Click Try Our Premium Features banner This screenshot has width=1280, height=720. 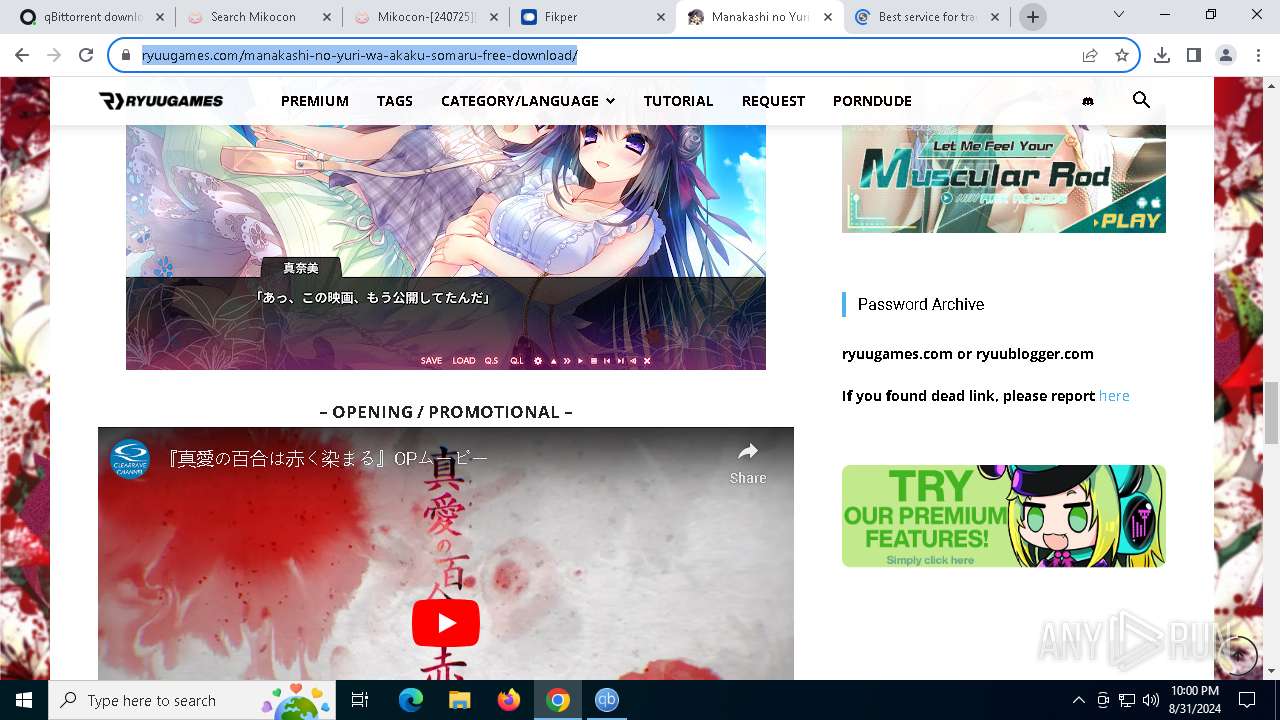[x=1004, y=516]
